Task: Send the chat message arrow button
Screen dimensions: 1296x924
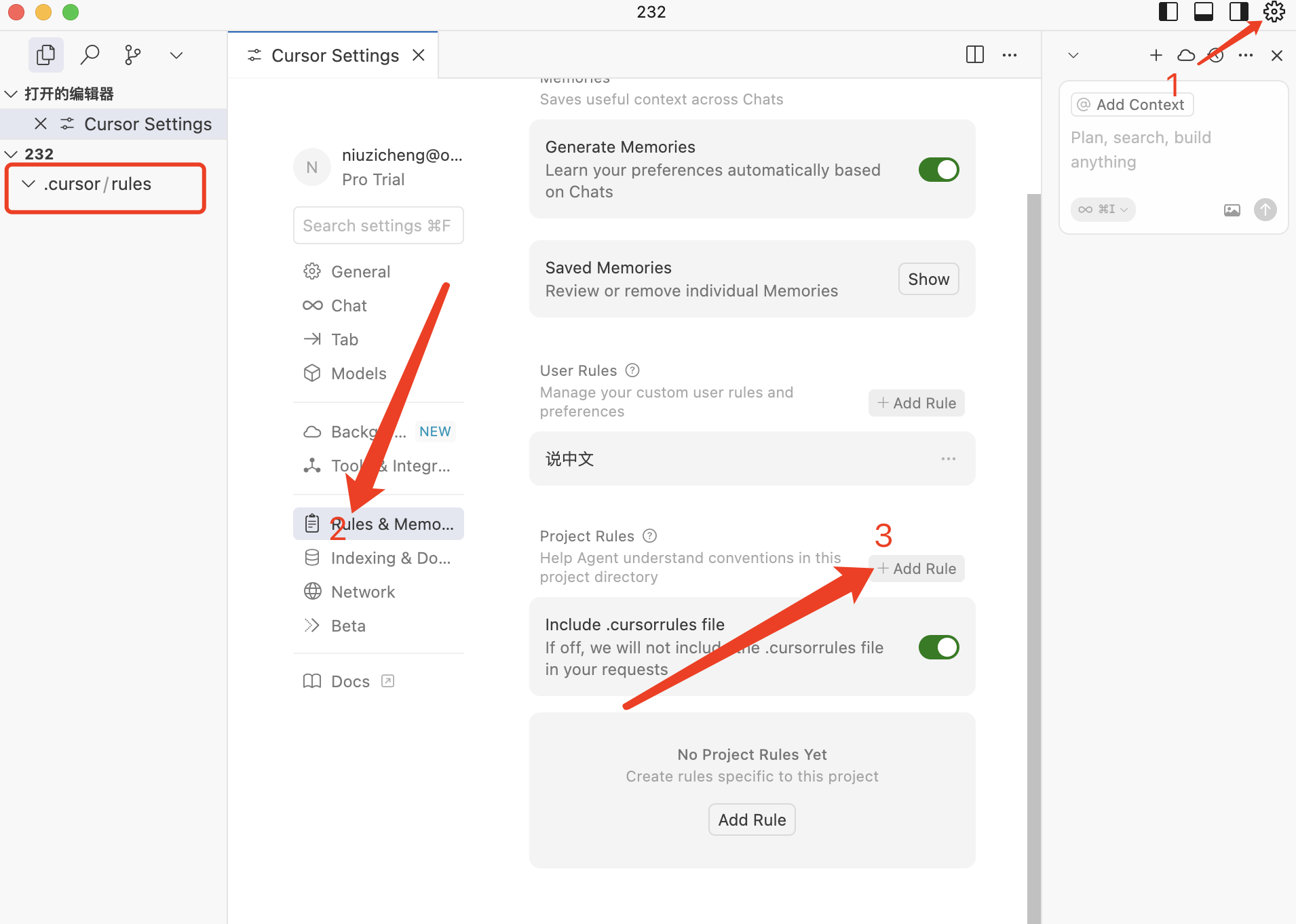Action: click(1265, 210)
